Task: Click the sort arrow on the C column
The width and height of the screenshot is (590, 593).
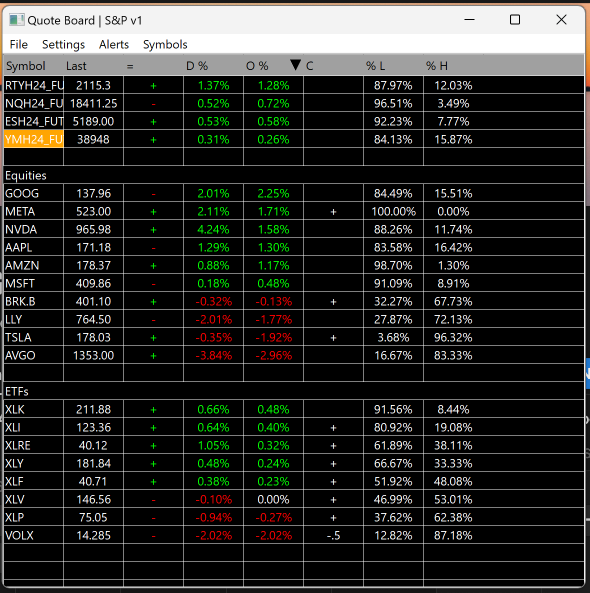Action: tap(295, 65)
